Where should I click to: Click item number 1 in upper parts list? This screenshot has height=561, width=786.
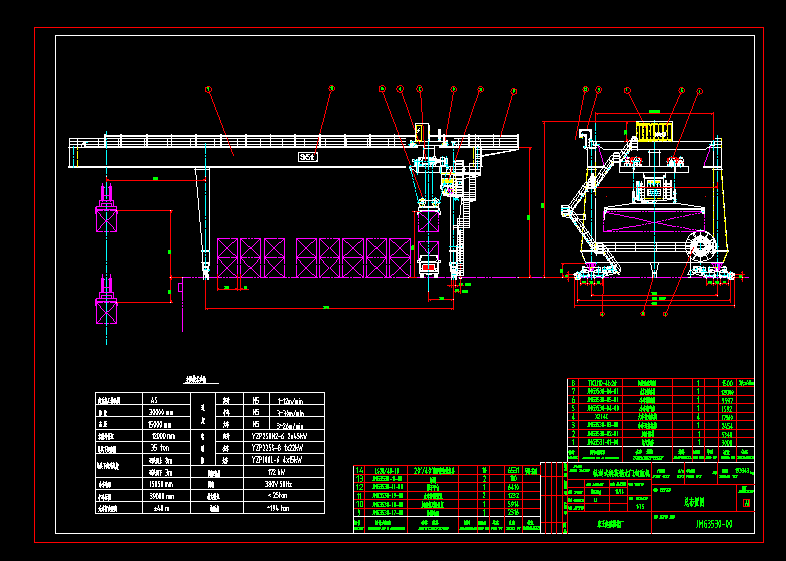tap(573, 443)
